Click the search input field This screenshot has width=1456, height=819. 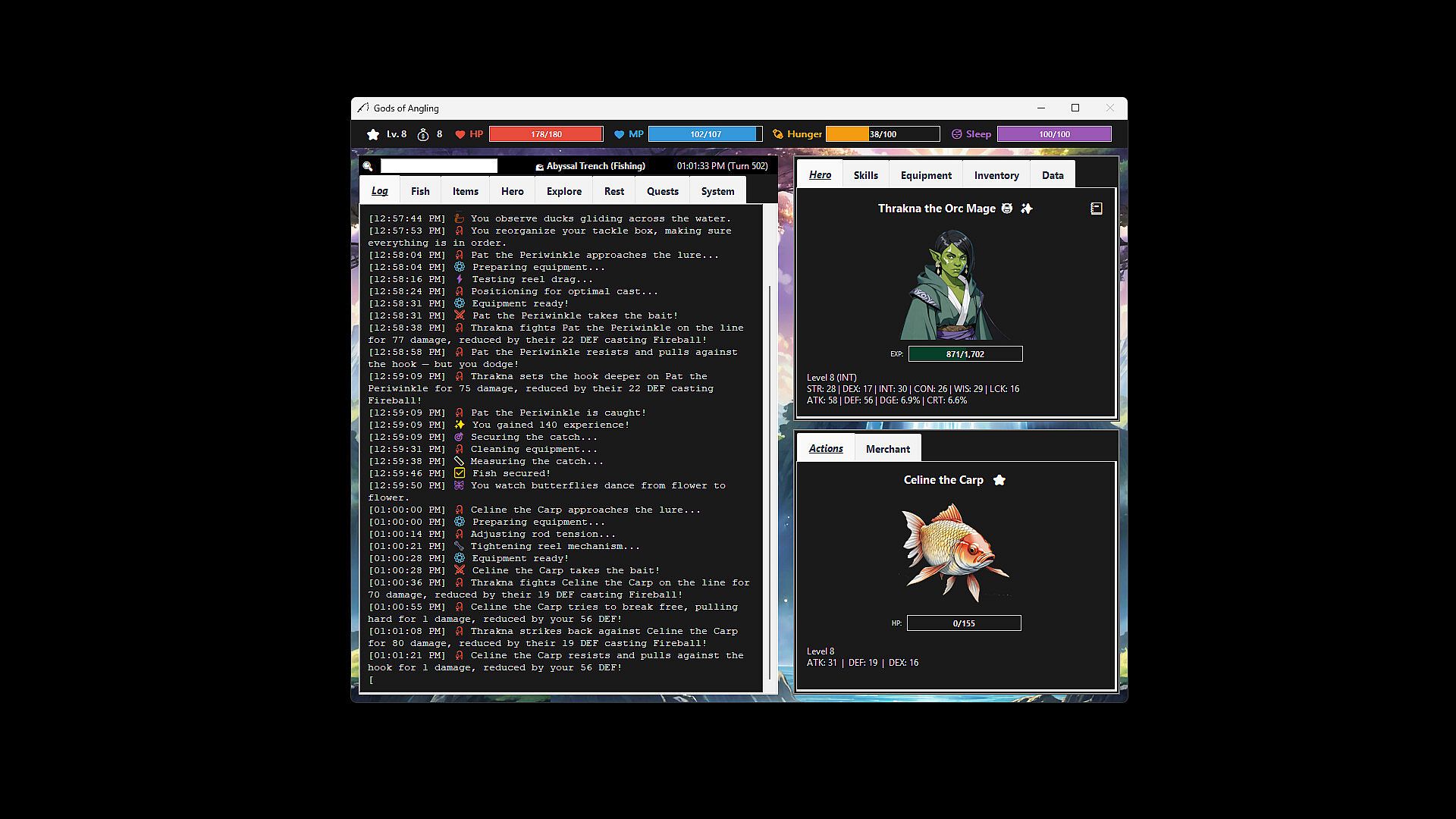coord(439,166)
